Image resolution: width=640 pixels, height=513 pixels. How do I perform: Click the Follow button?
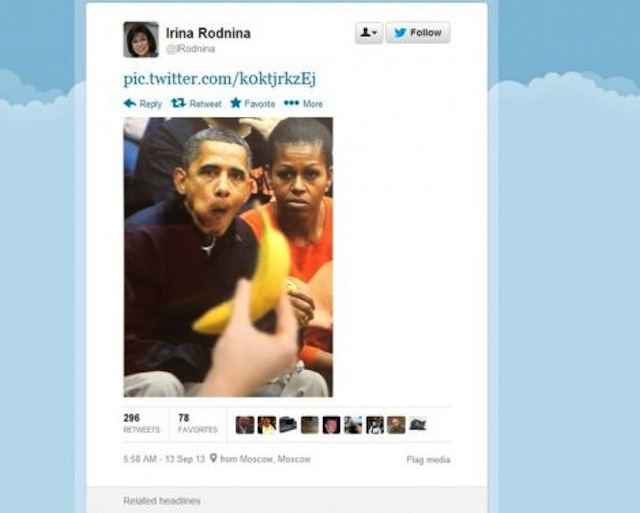click(x=418, y=33)
